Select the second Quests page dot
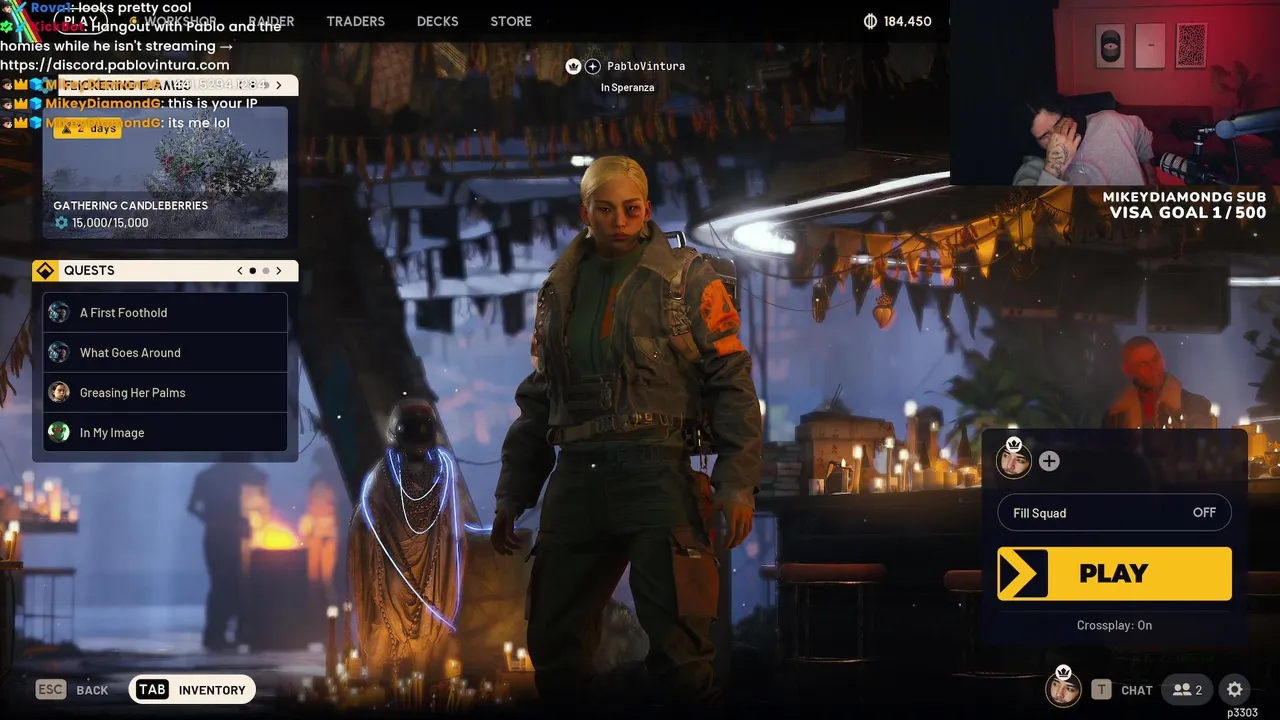The image size is (1280, 720). (x=266, y=271)
